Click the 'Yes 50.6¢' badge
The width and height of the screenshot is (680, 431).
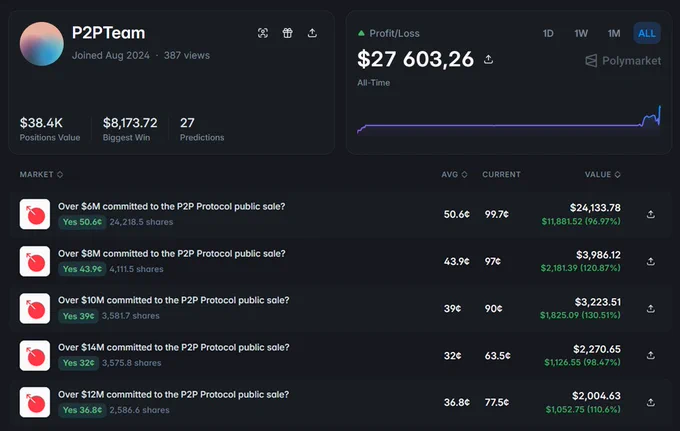pos(82,222)
